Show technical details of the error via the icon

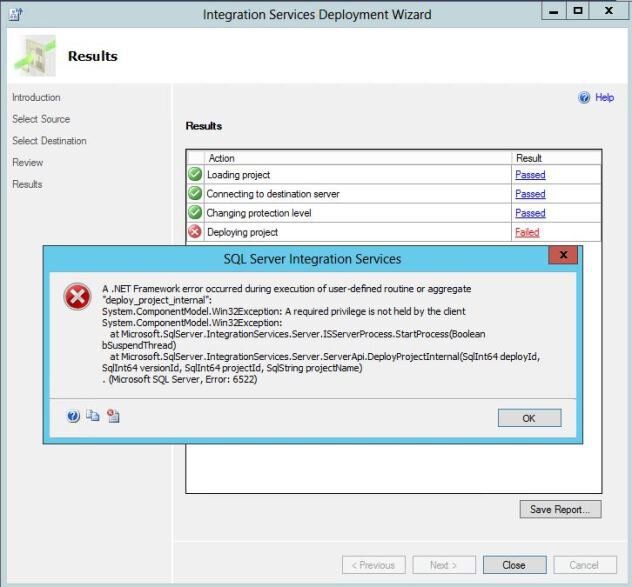click(113, 416)
